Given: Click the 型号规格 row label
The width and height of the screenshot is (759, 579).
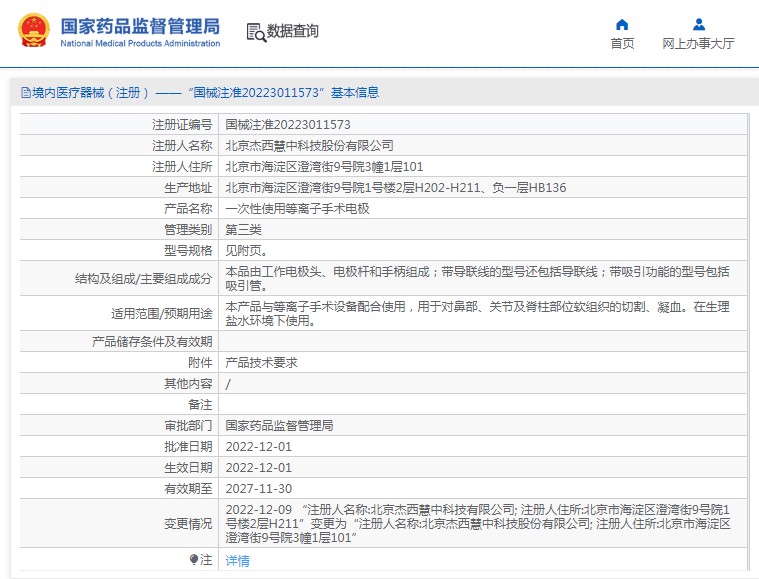Looking at the screenshot, I should tap(188, 251).
